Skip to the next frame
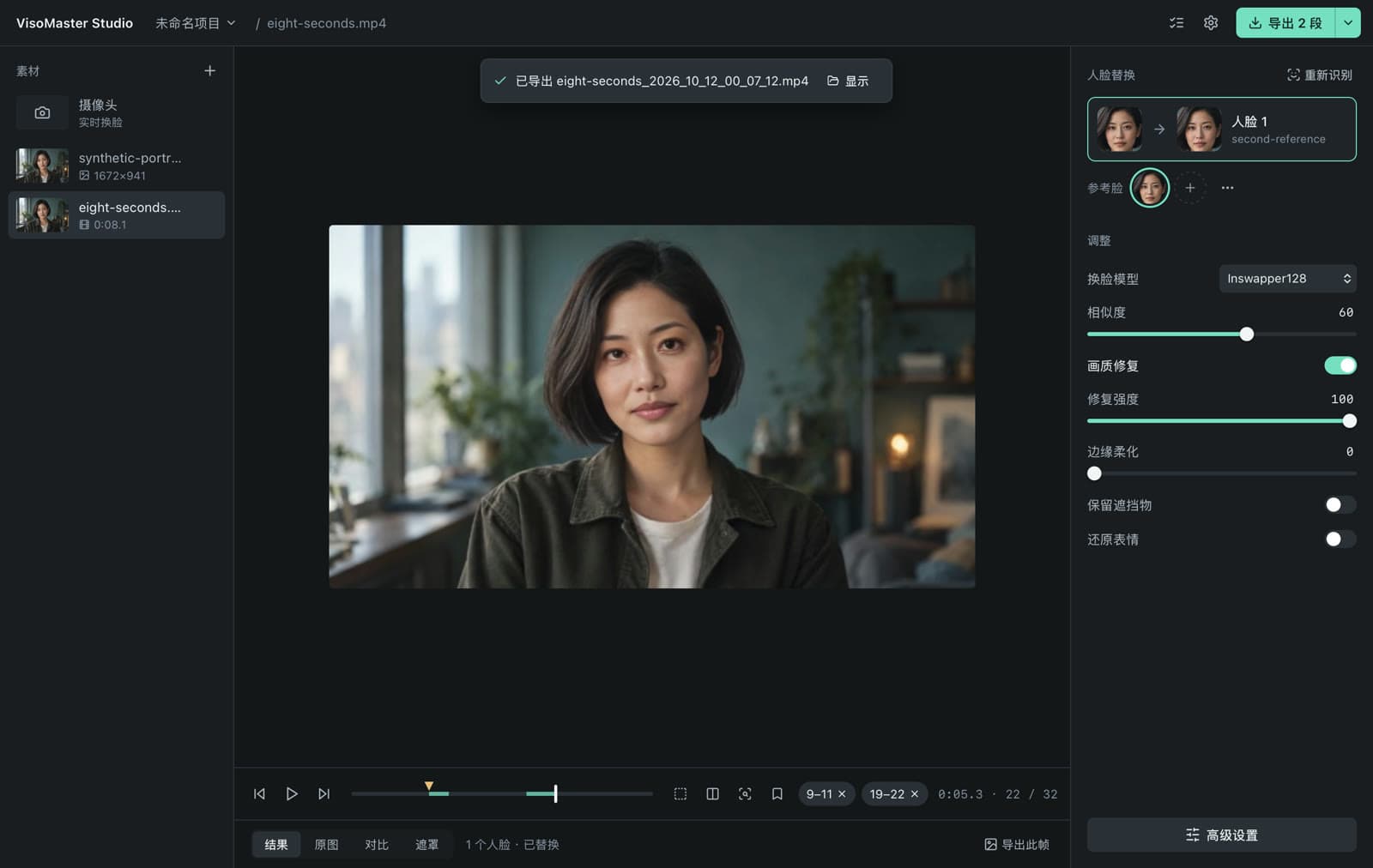The width and height of the screenshot is (1373, 868). [x=324, y=794]
